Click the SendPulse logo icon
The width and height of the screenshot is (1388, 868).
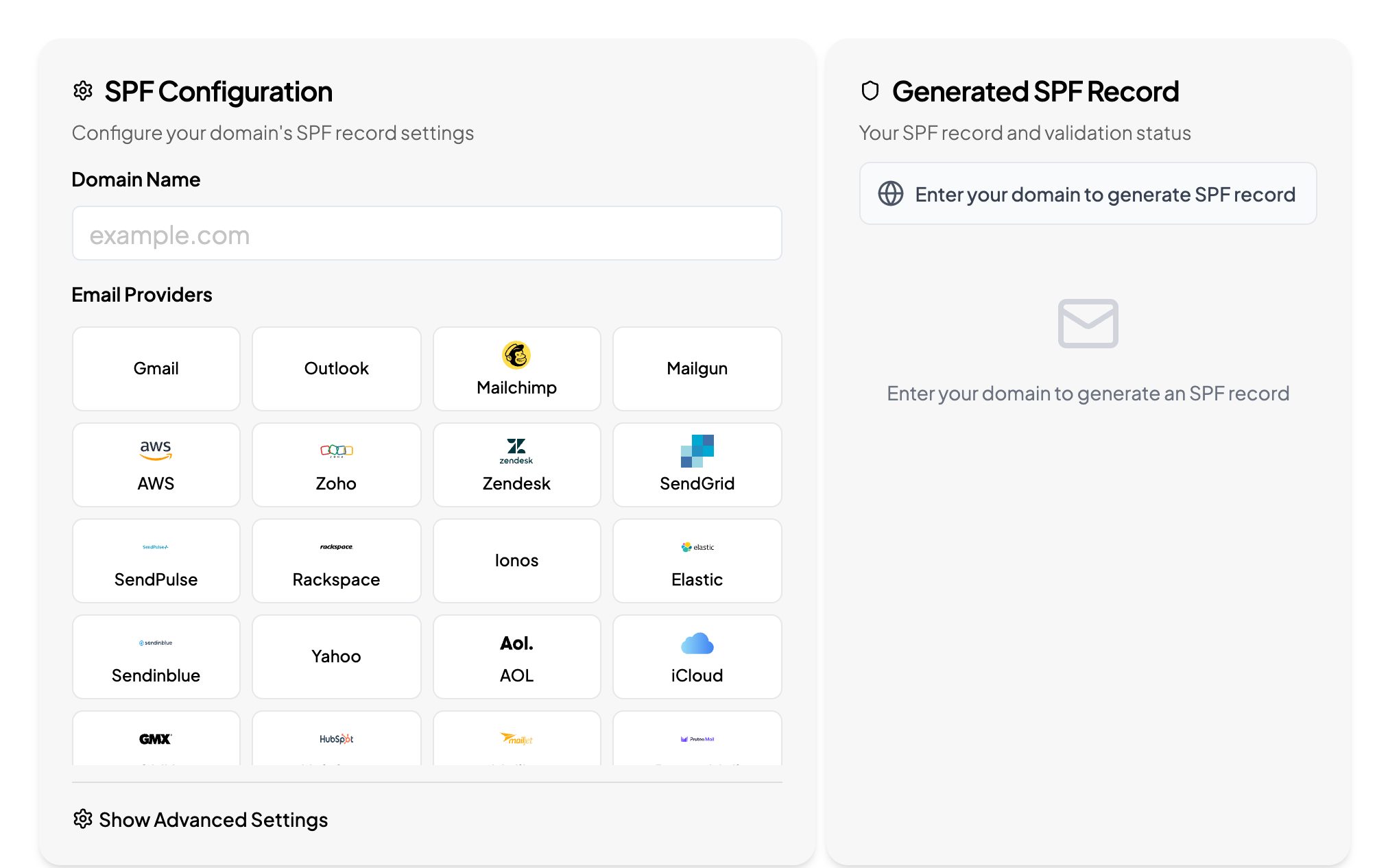click(x=156, y=547)
